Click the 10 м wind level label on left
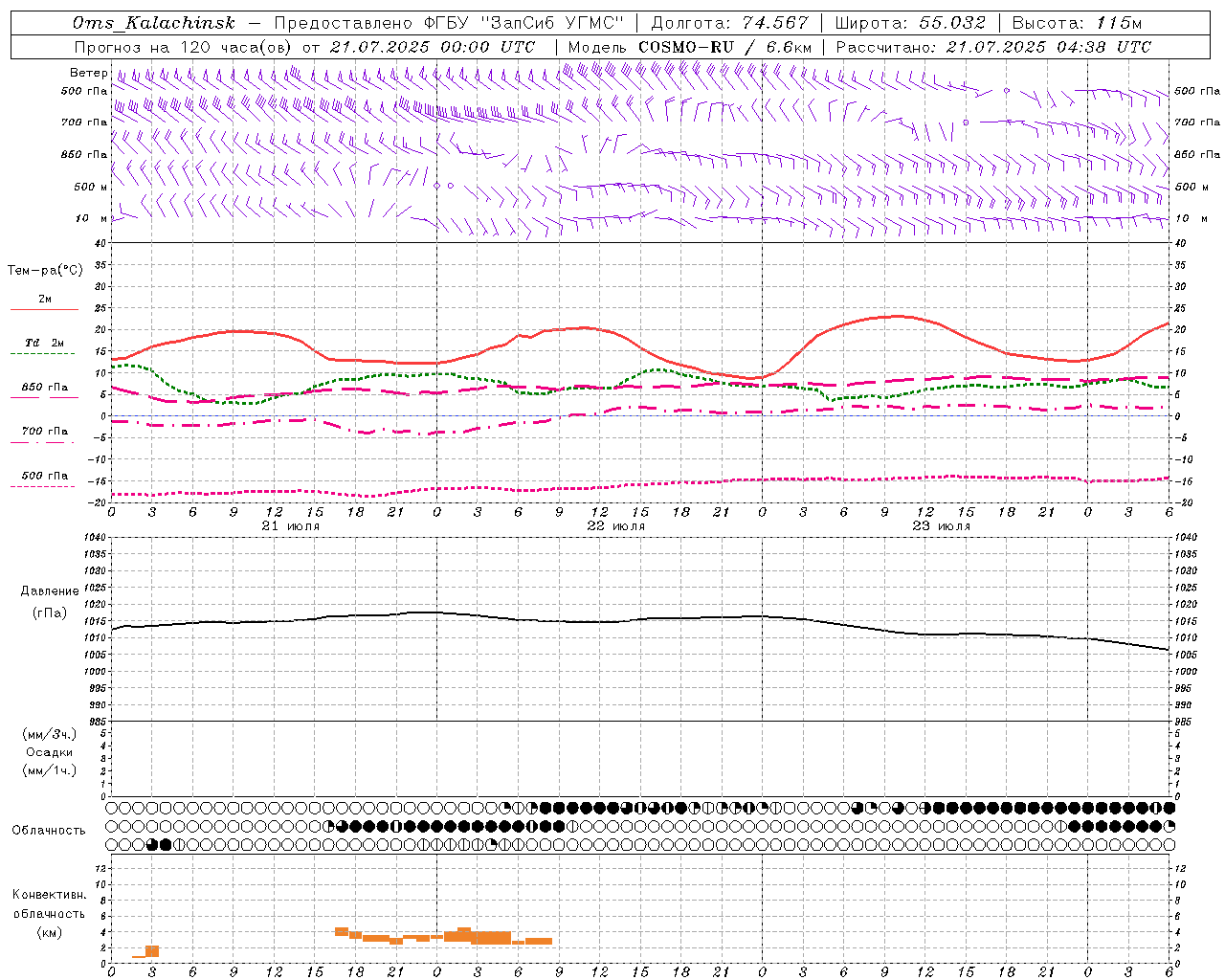This screenshot has width=1225, height=980. [x=92, y=218]
